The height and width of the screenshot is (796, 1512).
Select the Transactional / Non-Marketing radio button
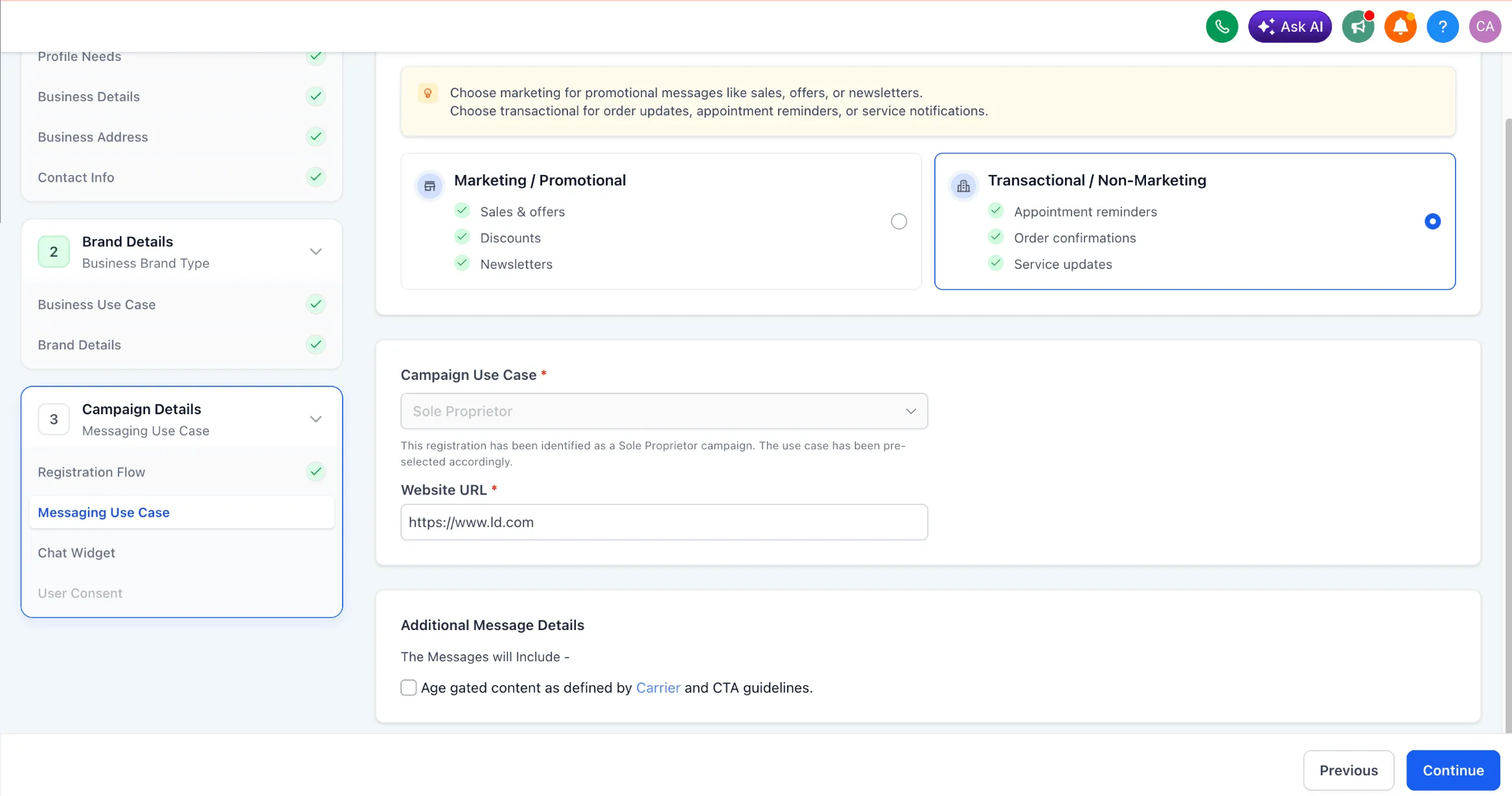1432,222
